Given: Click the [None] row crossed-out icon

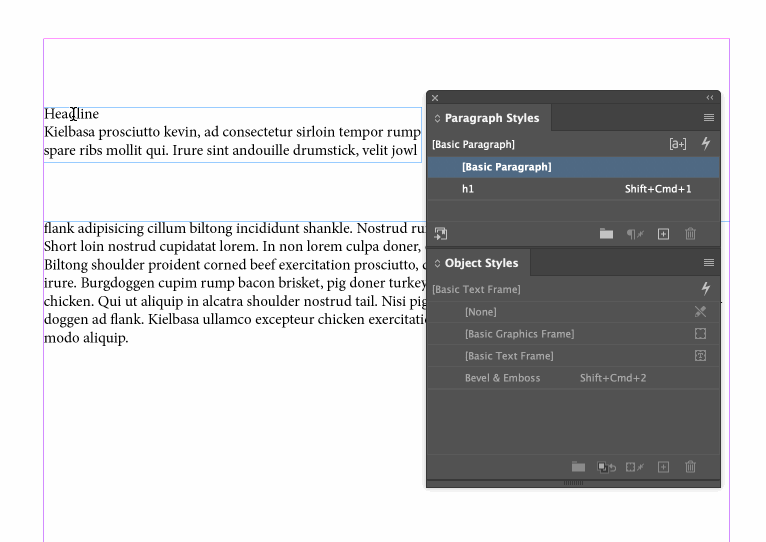Looking at the screenshot, I should pos(701,312).
